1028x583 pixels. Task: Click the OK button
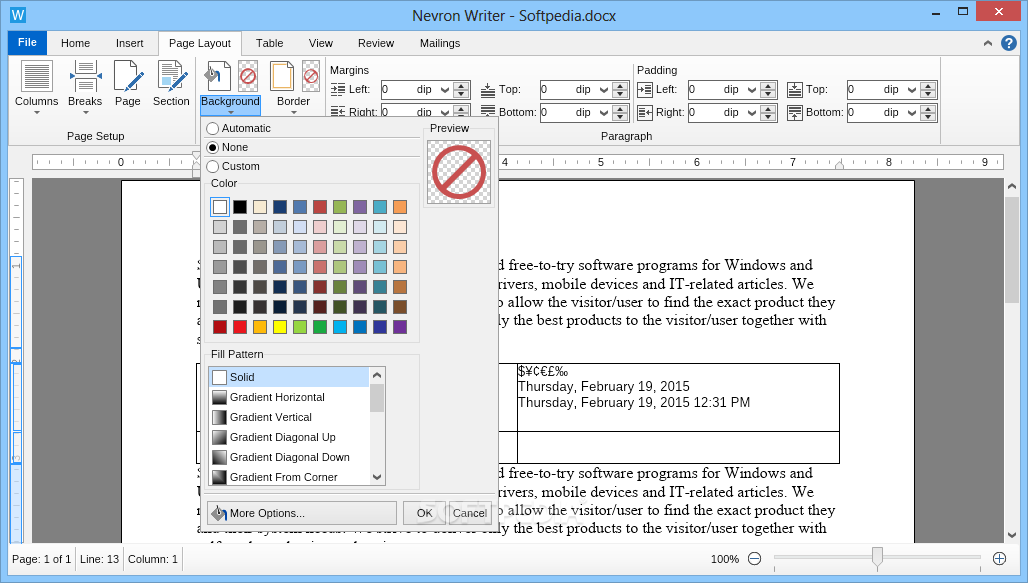[x=424, y=513]
